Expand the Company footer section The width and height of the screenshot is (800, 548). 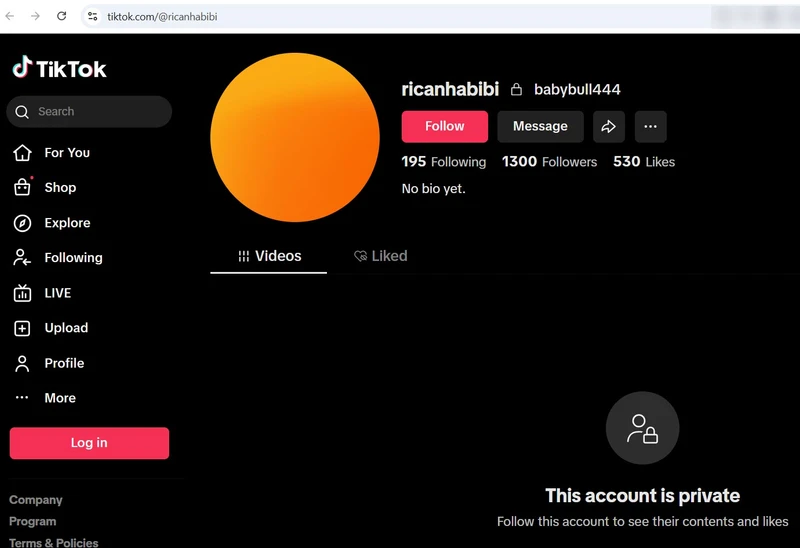point(36,500)
